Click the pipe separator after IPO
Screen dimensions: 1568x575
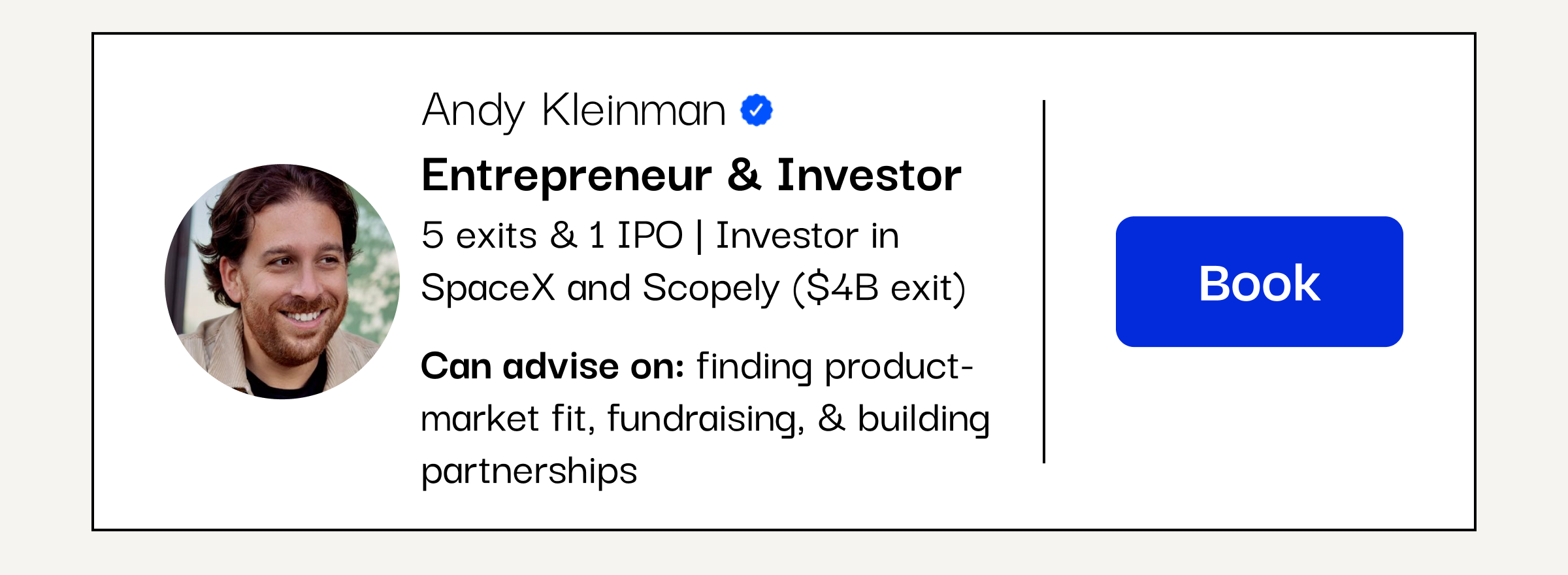tap(700, 236)
